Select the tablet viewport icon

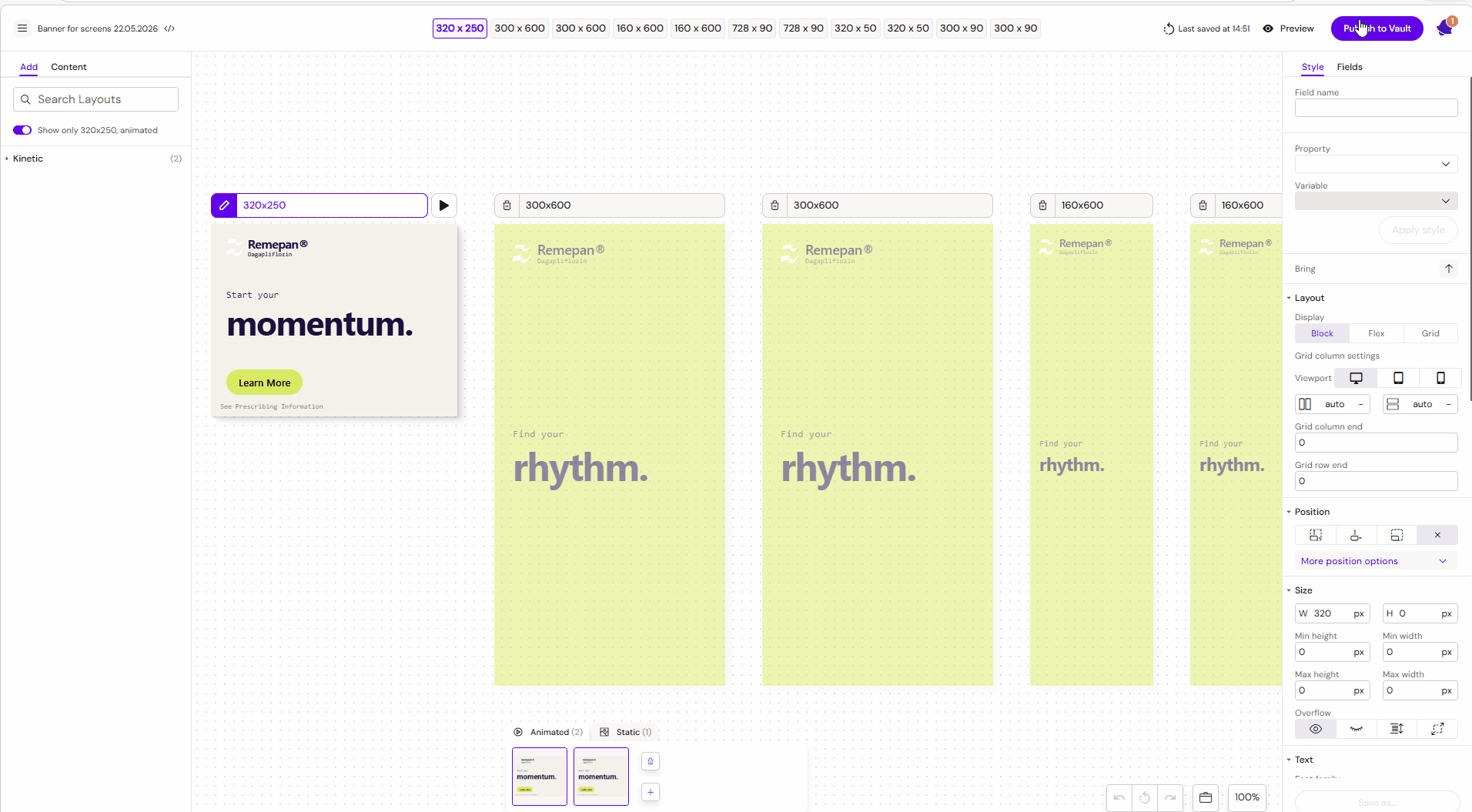tap(1398, 378)
